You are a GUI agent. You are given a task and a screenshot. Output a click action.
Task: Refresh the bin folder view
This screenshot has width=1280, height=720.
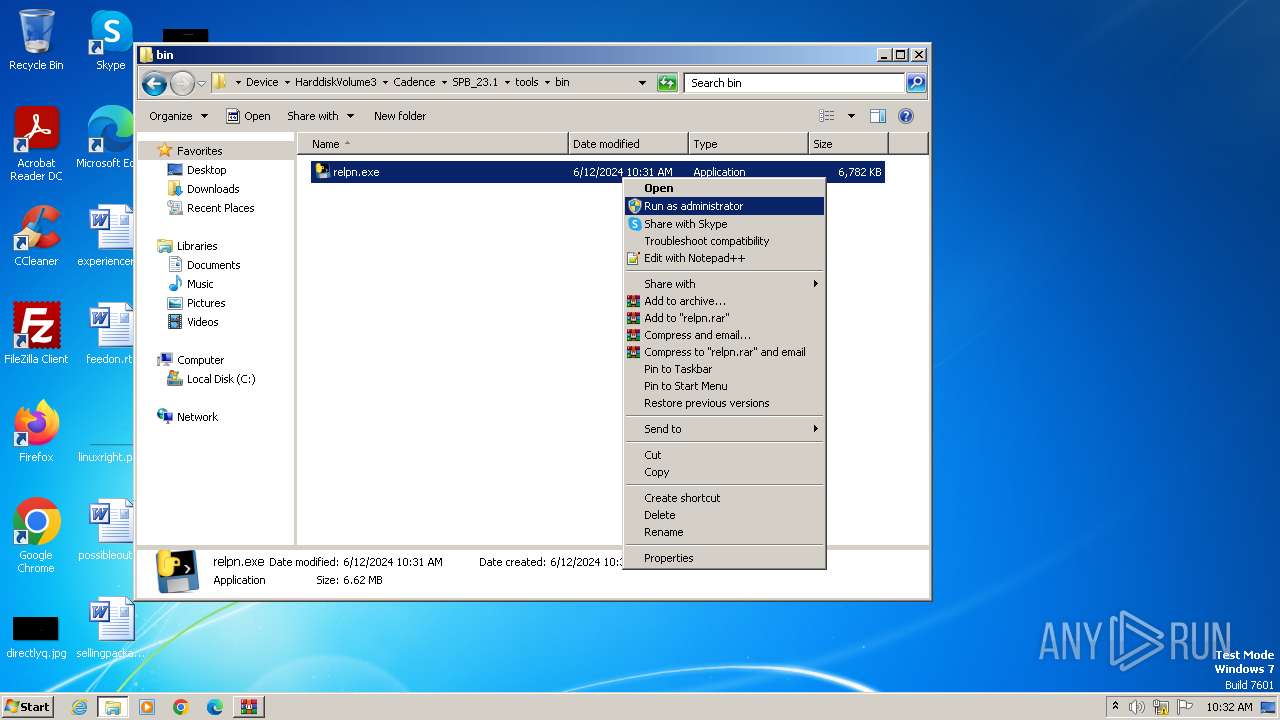click(x=667, y=83)
